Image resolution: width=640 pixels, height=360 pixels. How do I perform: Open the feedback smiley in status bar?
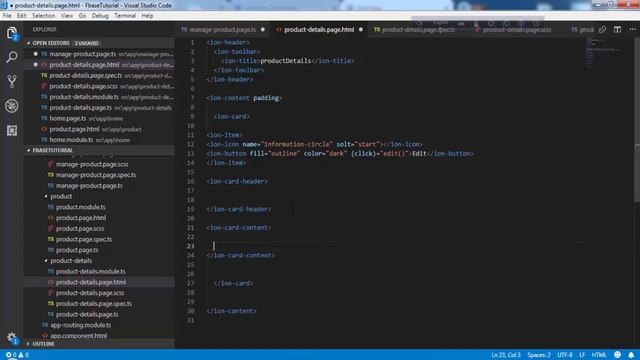(x=618, y=355)
